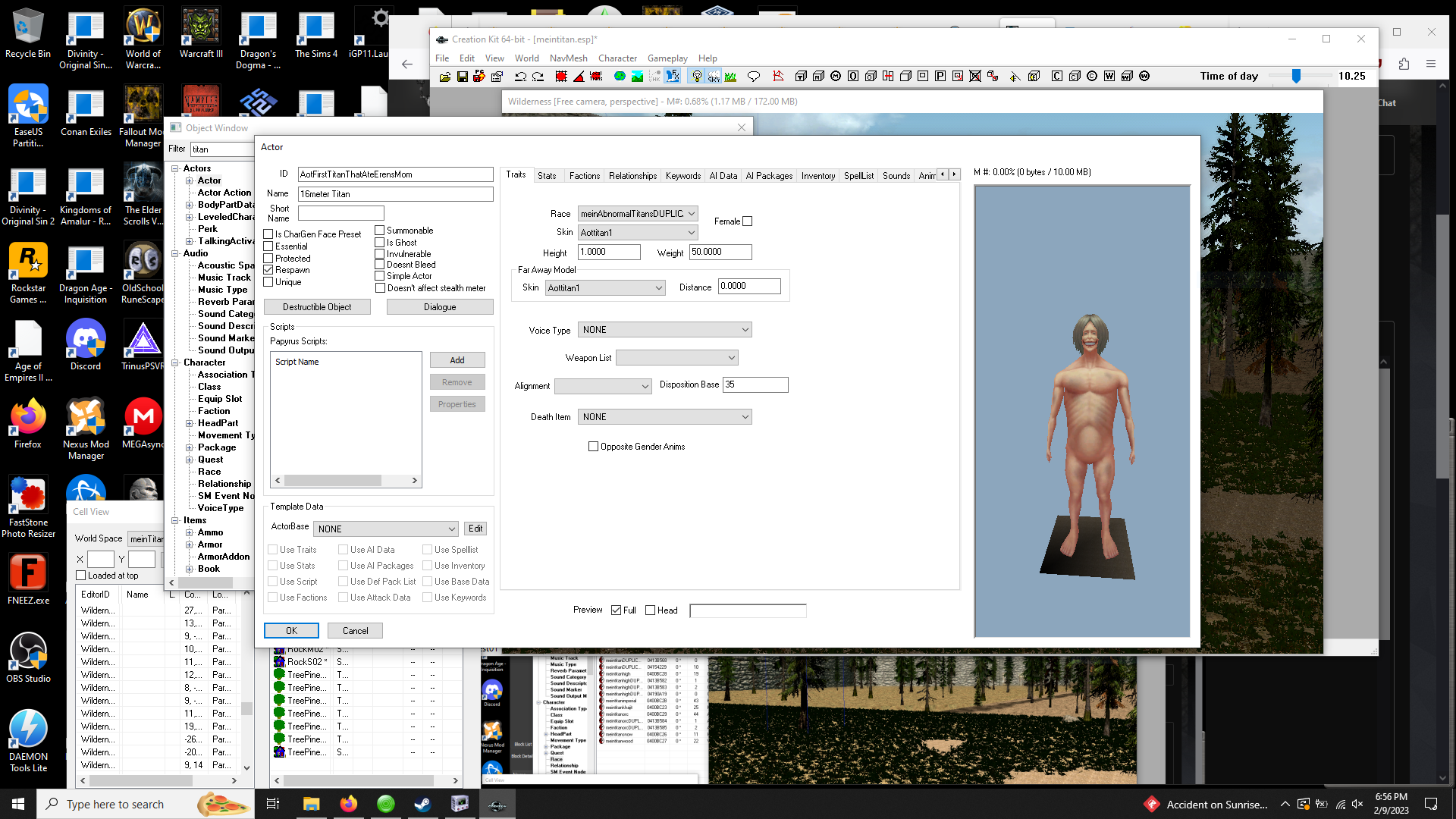Switch to the Stats tab
This screenshot has width=1456, height=819.
547,176
